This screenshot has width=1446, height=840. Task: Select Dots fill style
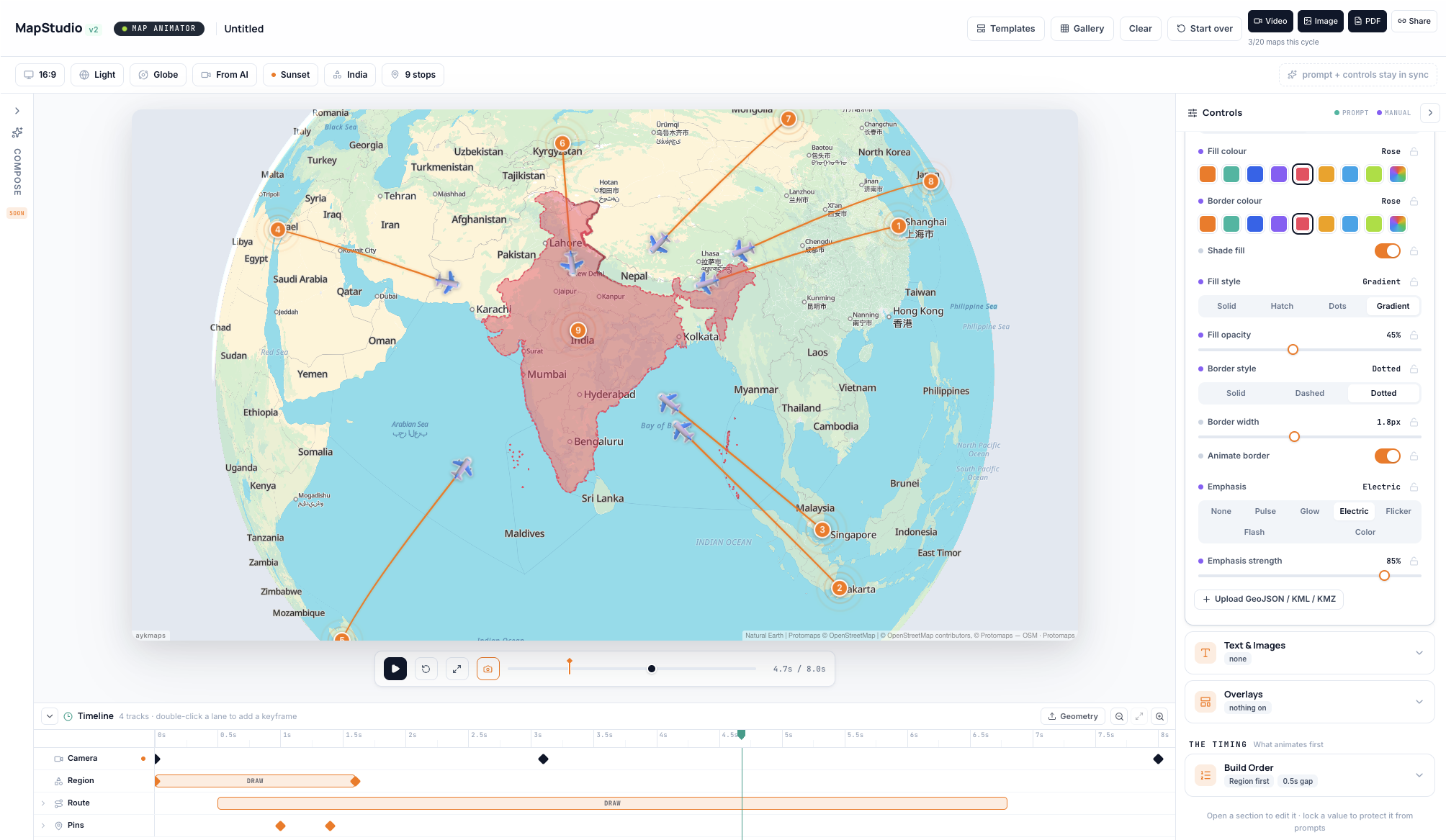click(x=1337, y=306)
